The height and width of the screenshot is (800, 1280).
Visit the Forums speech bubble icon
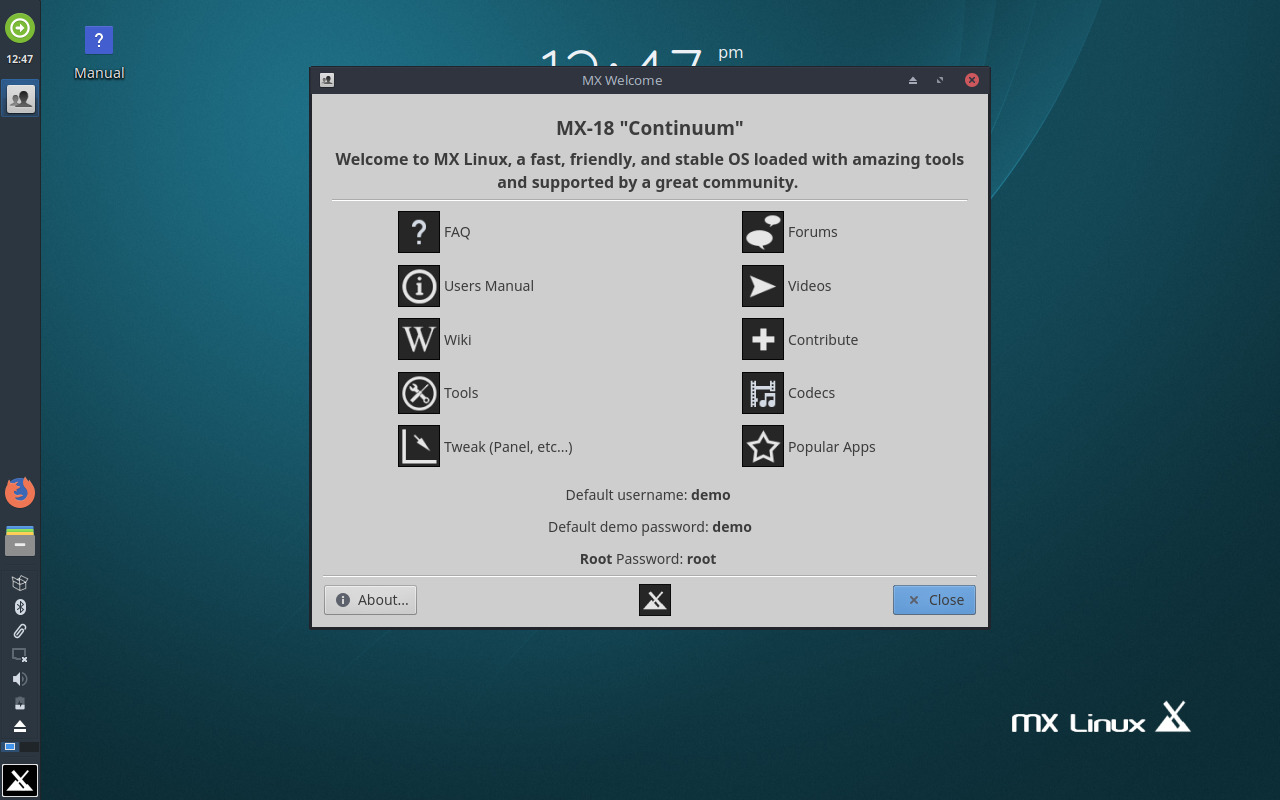(x=763, y=232)
